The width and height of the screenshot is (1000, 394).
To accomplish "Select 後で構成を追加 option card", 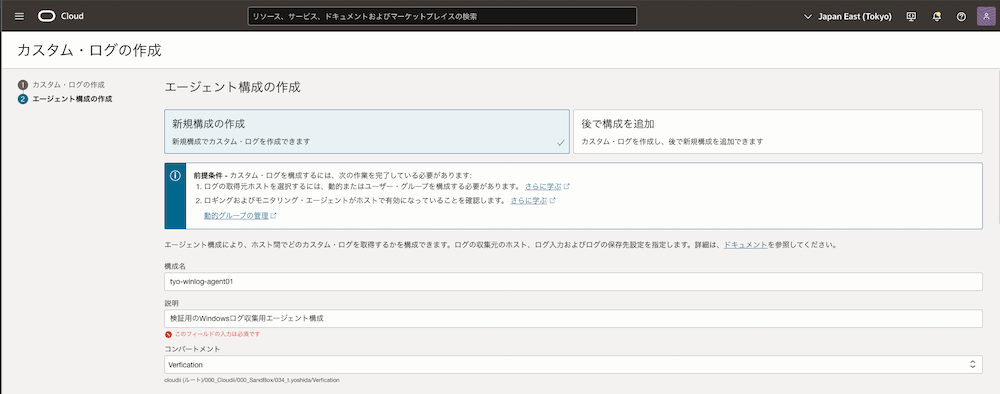I will click(x=777, y=131).
